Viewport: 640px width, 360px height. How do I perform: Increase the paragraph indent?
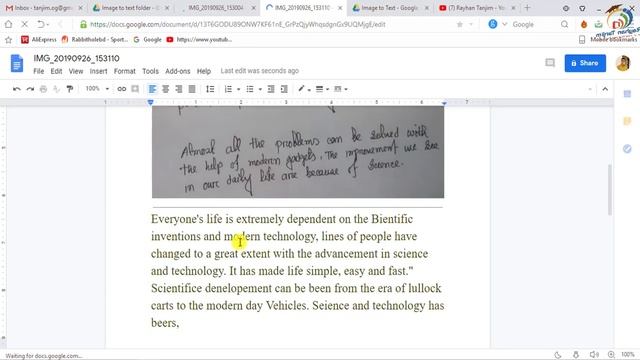pyautogui.click(x=284, y=89)
